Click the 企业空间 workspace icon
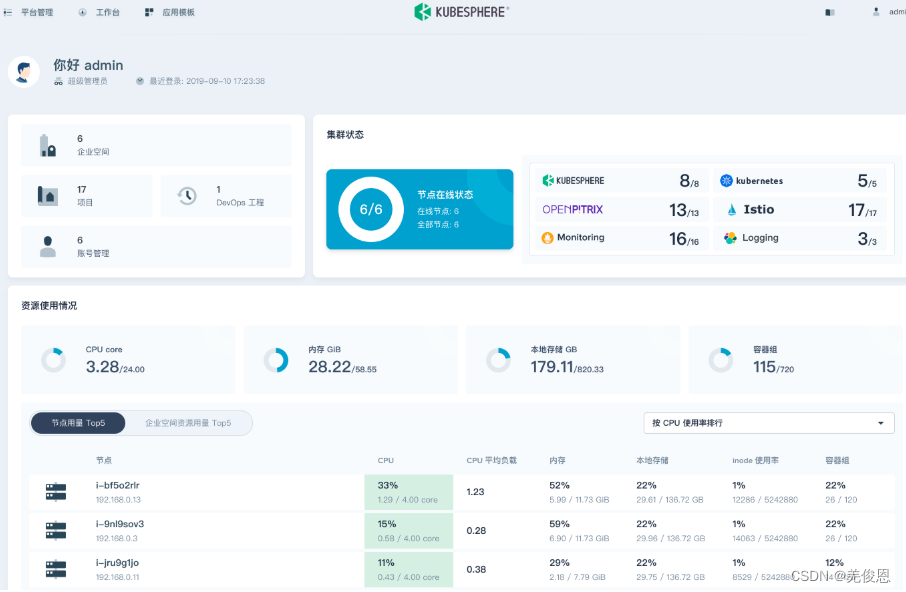 coord(48,144)
